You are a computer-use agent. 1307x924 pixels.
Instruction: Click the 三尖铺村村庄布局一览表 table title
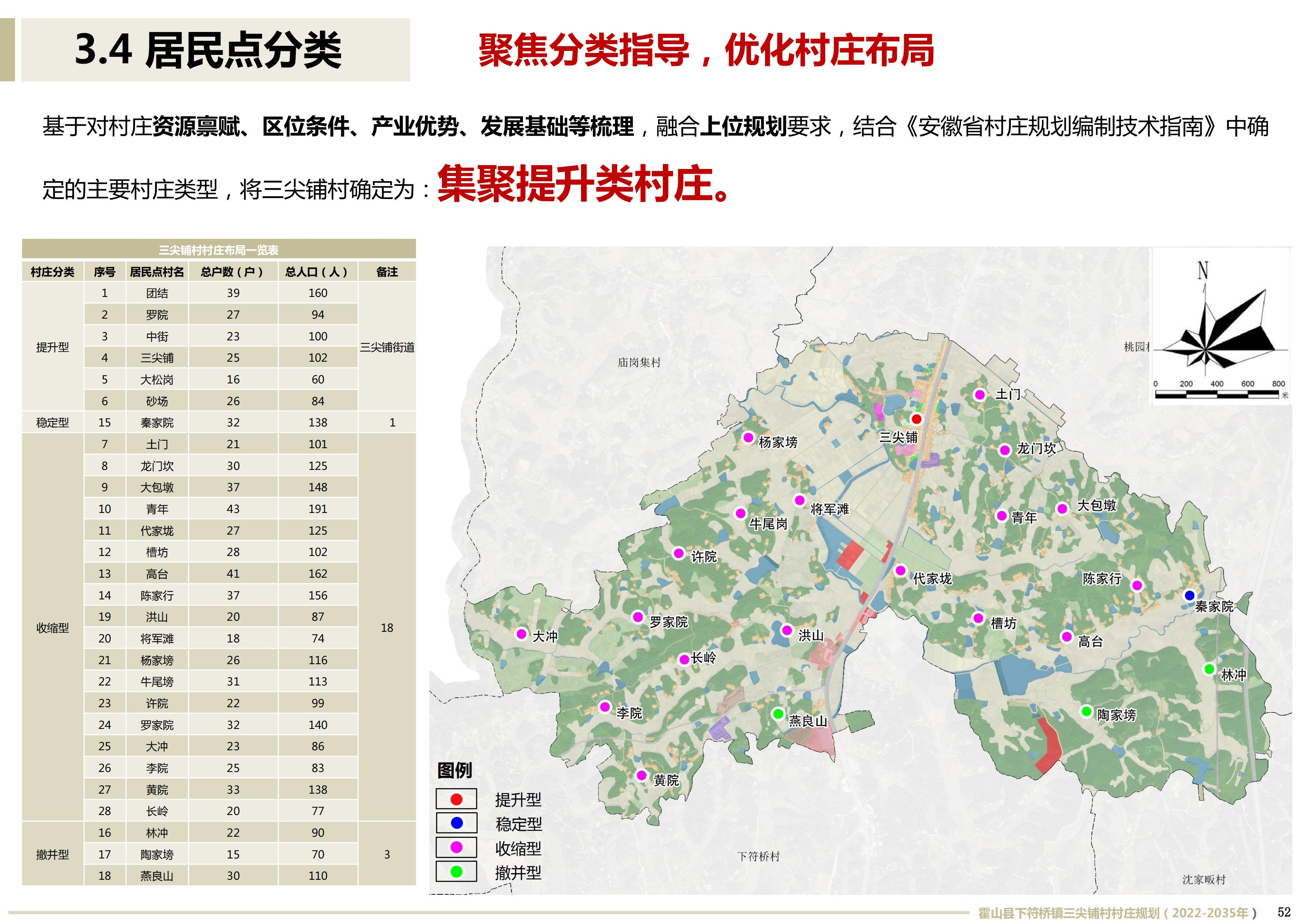[x=218, y=250]
